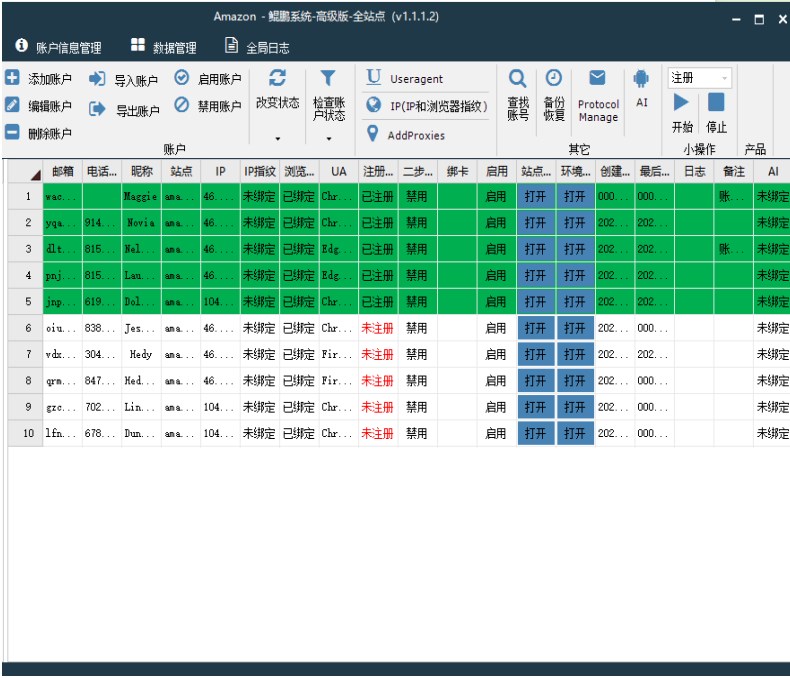The height and width of the screenshot is (678, 790).
Task: Click the 数据管理 grid icon
Action: click(138, 45)
